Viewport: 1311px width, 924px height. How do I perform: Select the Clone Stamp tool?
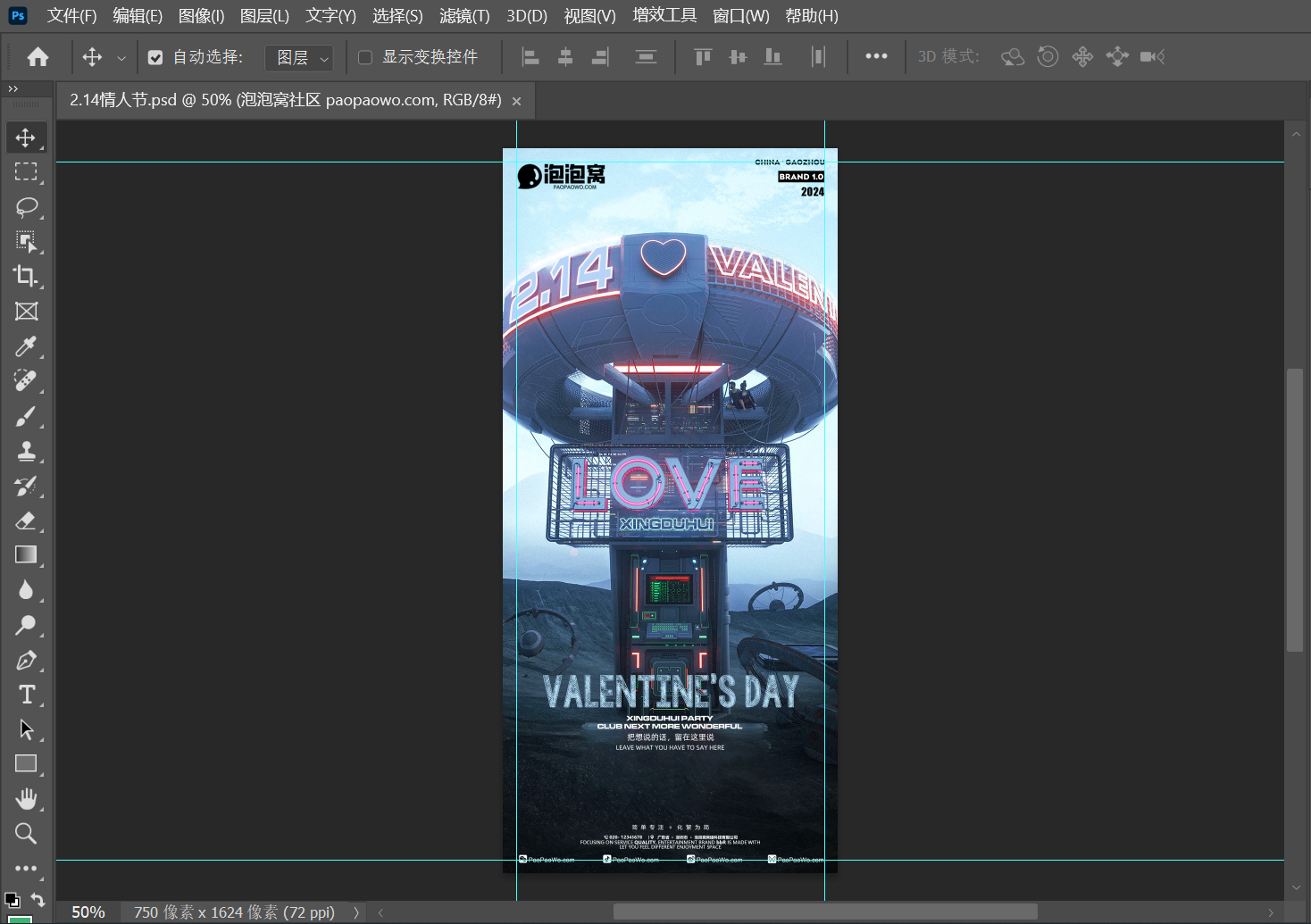(26, 451)
